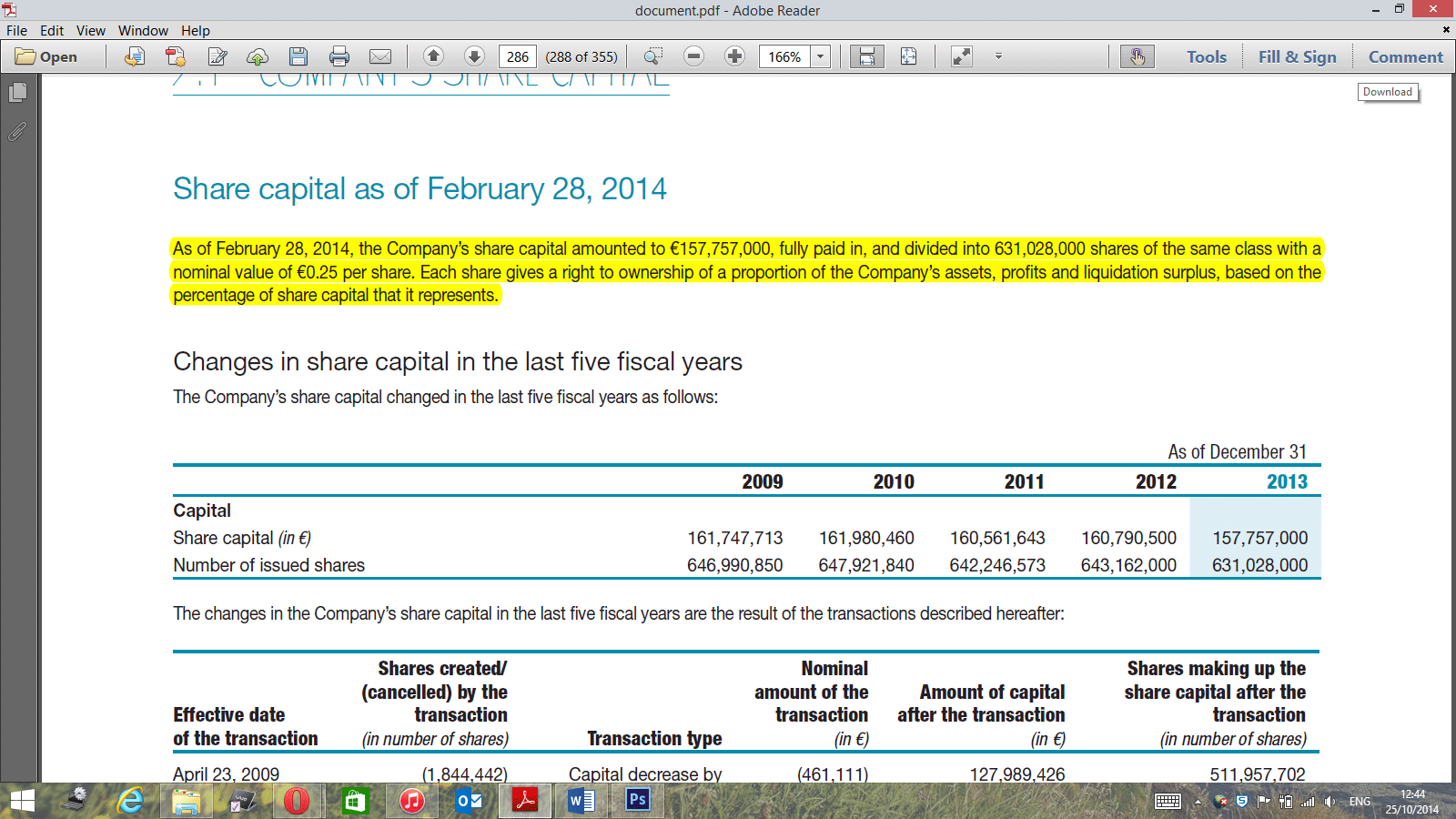Image resolution: width=1456 pixels, height=819 pixels.
Task: Click the "April 23, 2009" date cell
Action: click(226, 774)
